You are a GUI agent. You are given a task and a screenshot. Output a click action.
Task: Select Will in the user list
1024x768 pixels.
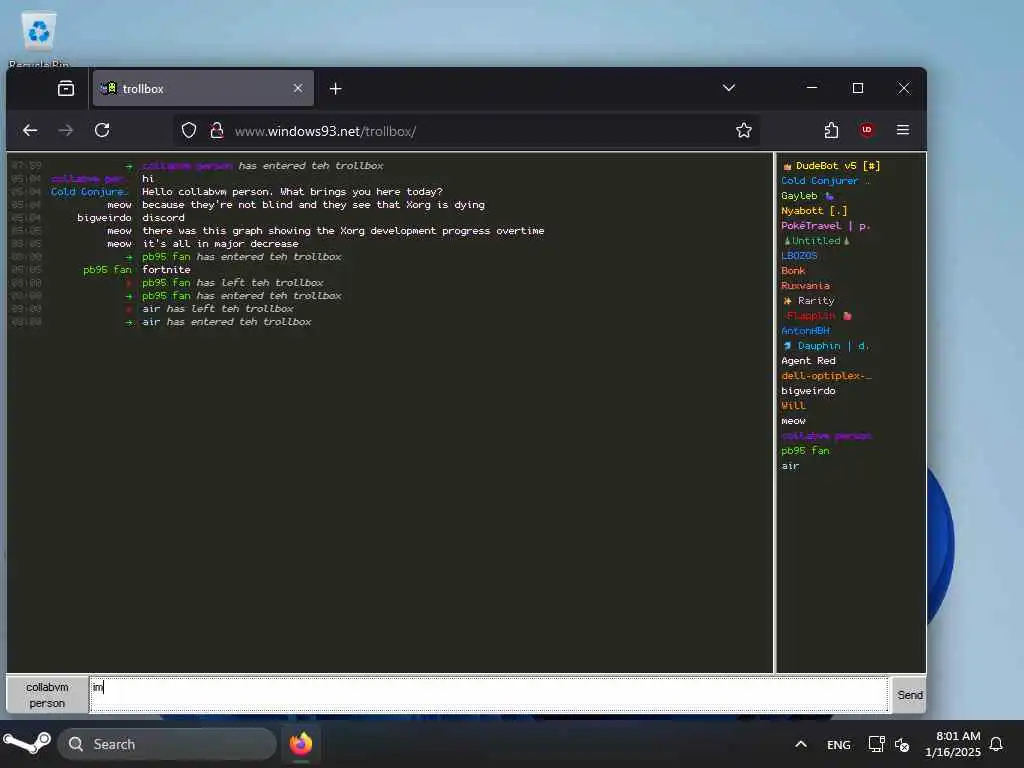click(x=793, y=406)
